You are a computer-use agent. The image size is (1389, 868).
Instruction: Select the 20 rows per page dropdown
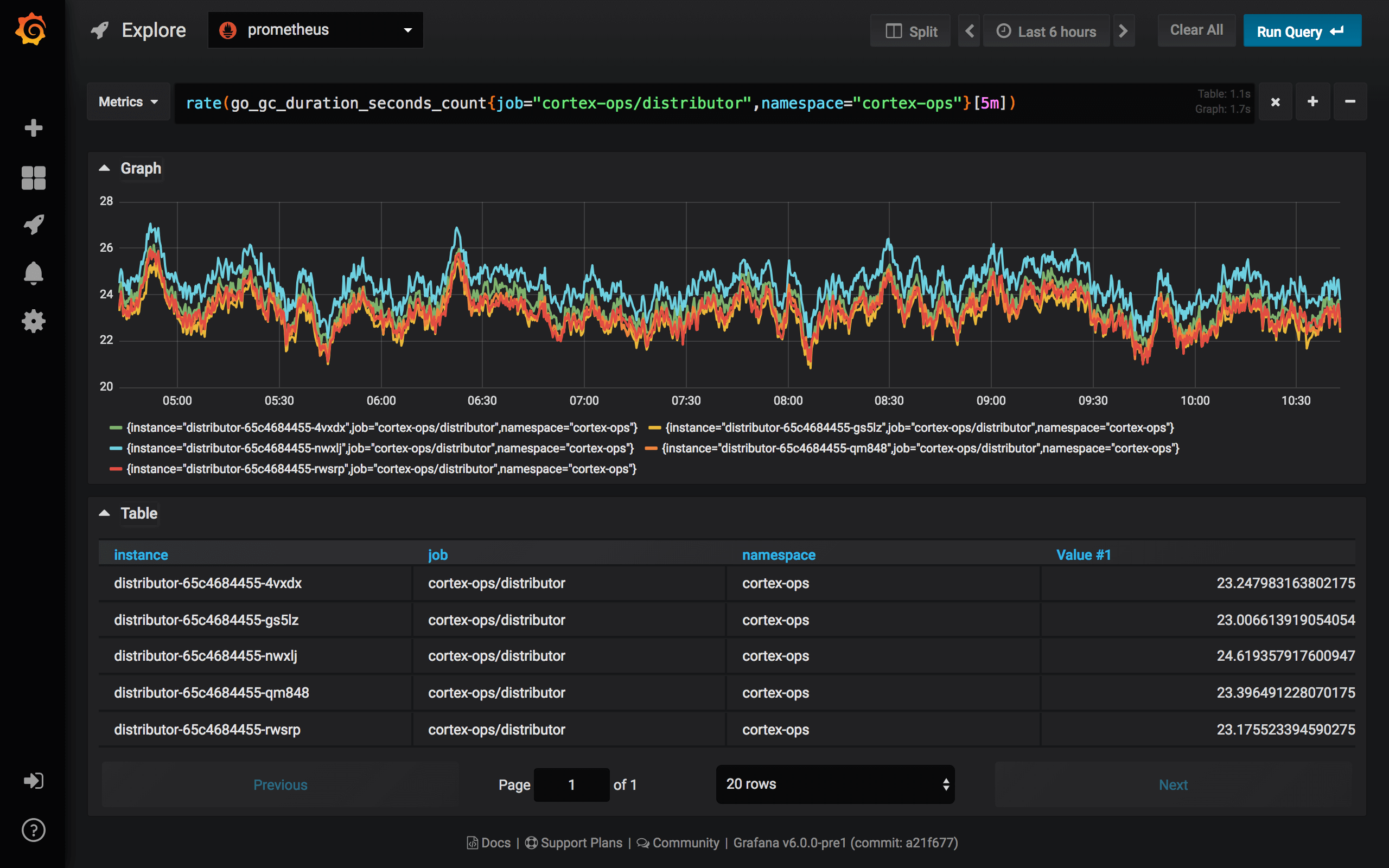pyautogui.click(x=836, y=784)
